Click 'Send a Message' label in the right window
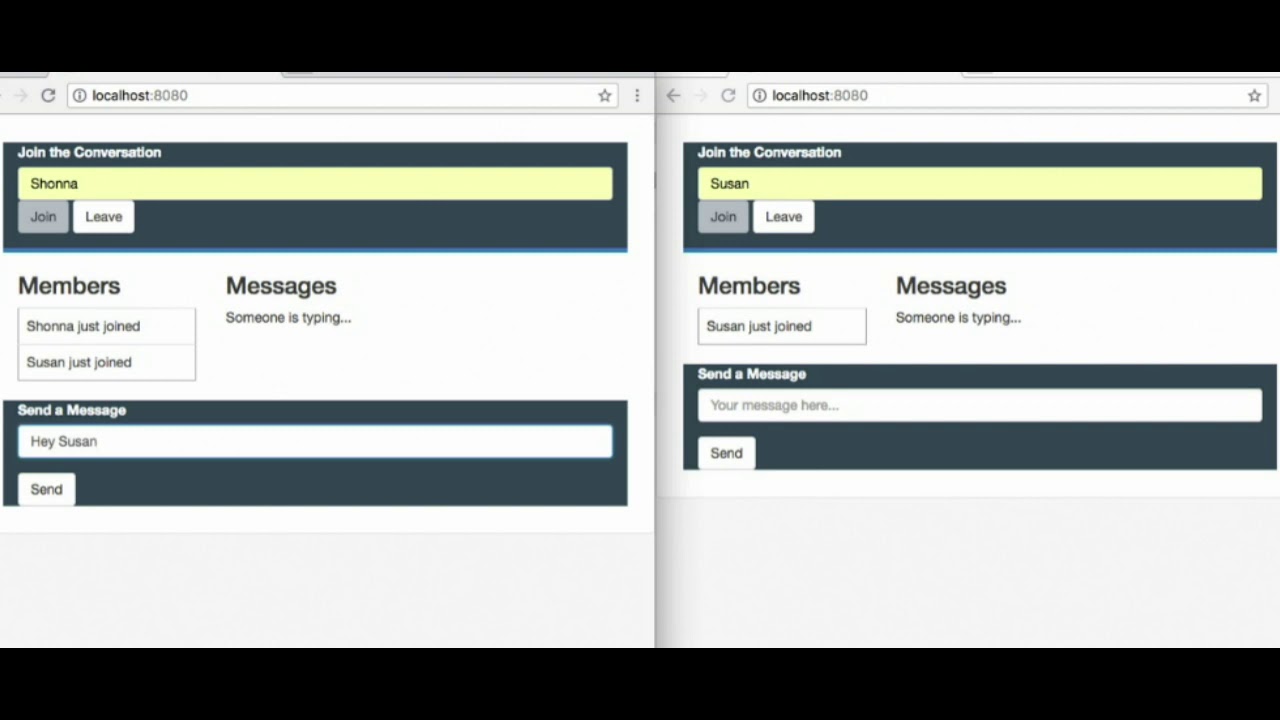 [x=752, y=375]
